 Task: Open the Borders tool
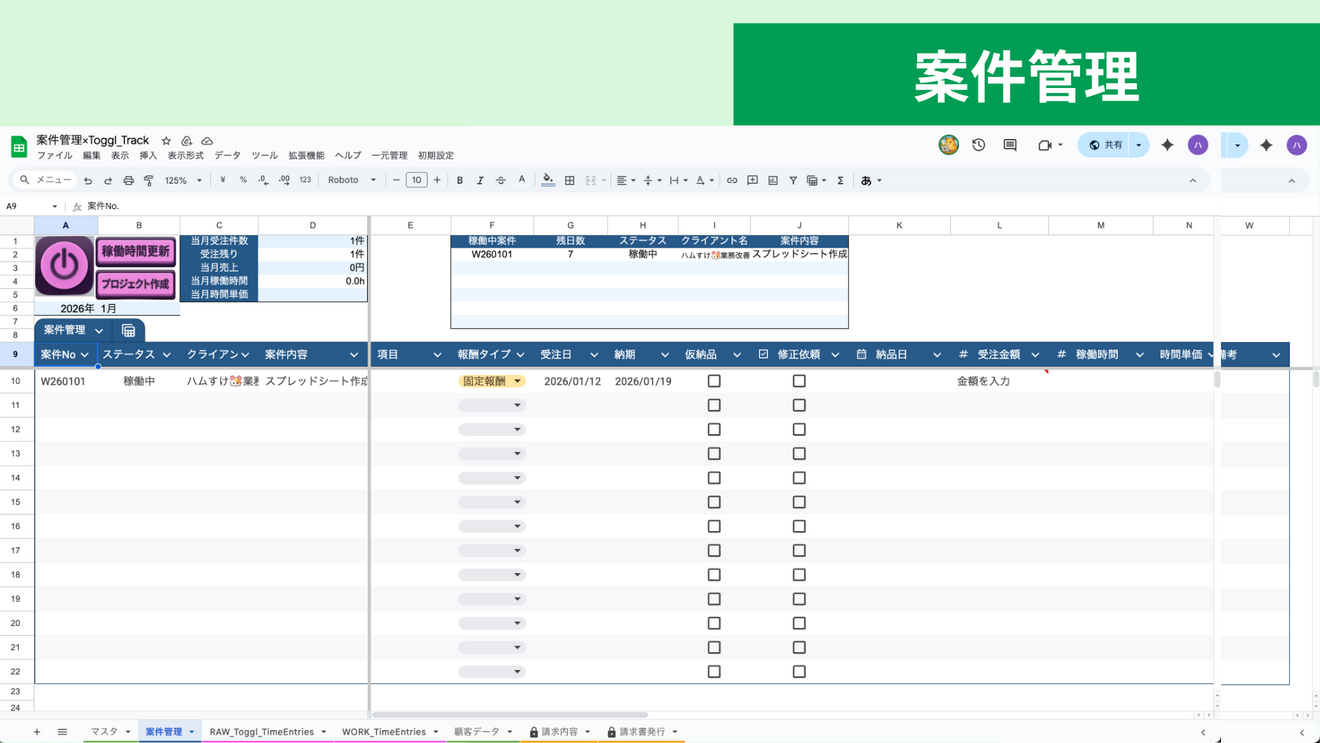(x=570, y=181)
